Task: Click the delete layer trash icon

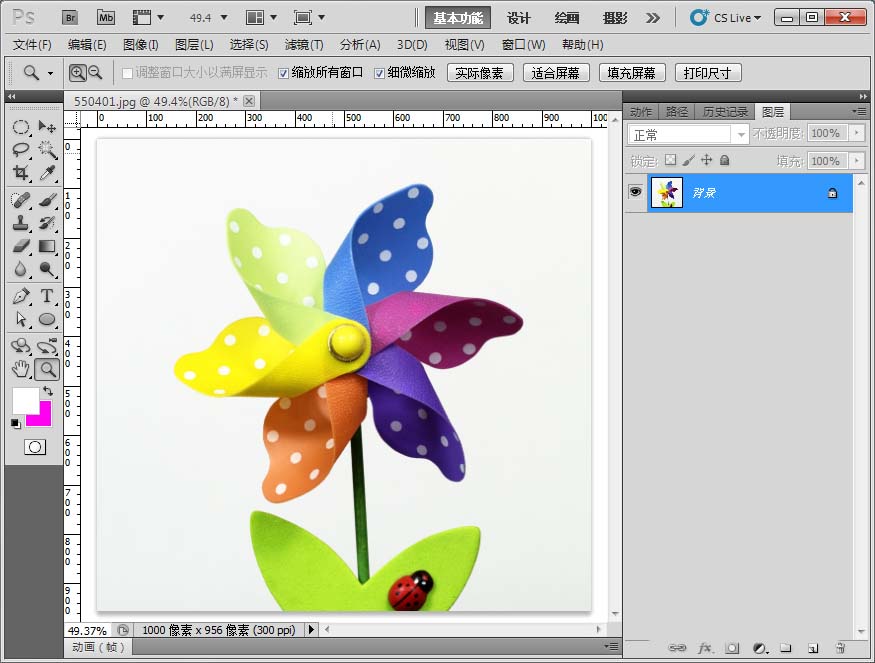Action: tap(840, 648)
